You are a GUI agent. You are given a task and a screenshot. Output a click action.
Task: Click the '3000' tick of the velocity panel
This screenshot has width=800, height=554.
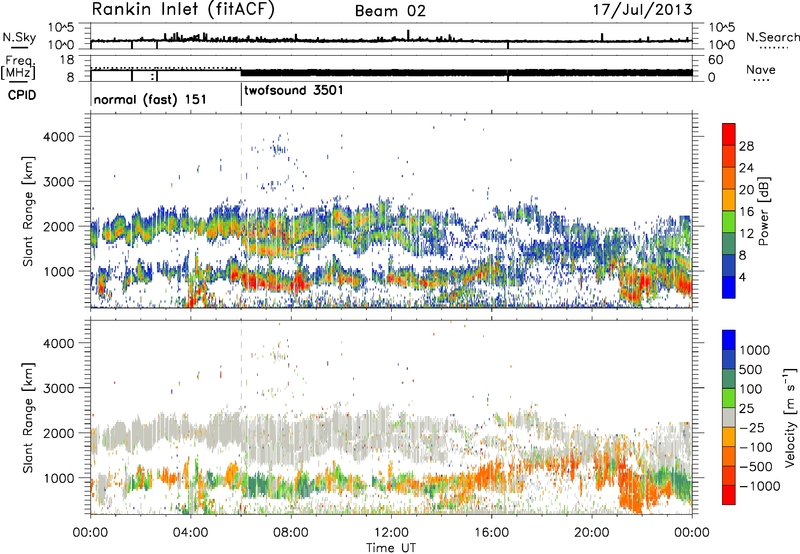58,388
